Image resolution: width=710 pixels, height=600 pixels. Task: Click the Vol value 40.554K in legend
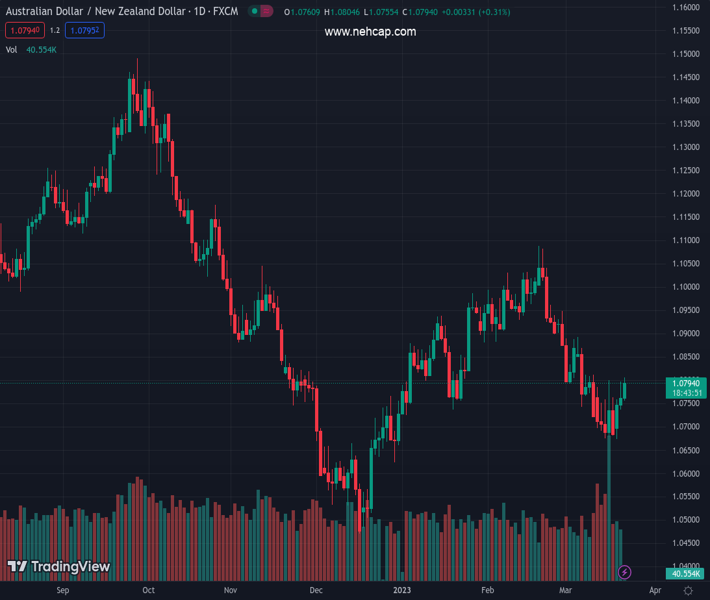point(40,49)
